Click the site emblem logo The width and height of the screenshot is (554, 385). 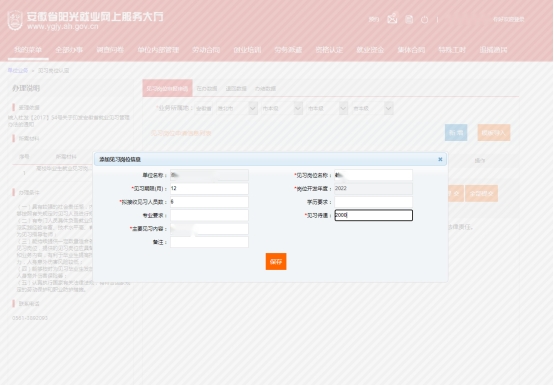click(15, 20)
